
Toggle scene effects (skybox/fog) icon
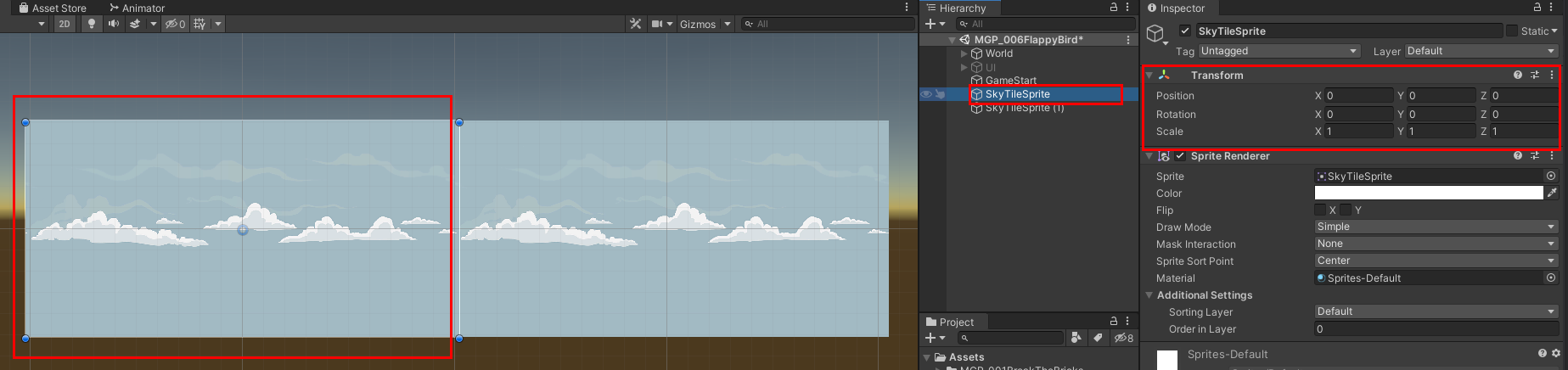click(x=135, y=24)
